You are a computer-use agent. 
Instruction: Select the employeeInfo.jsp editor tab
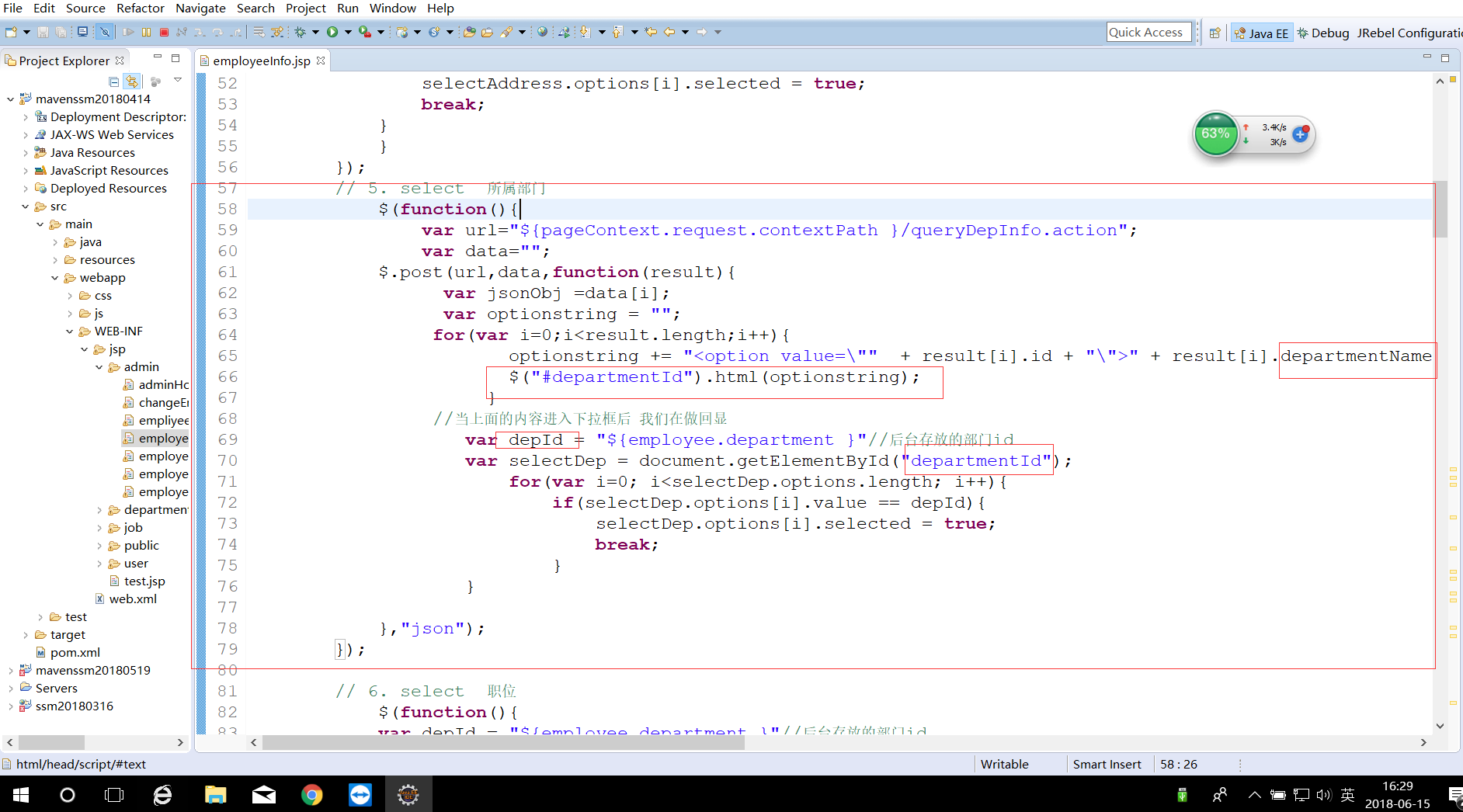261,61
